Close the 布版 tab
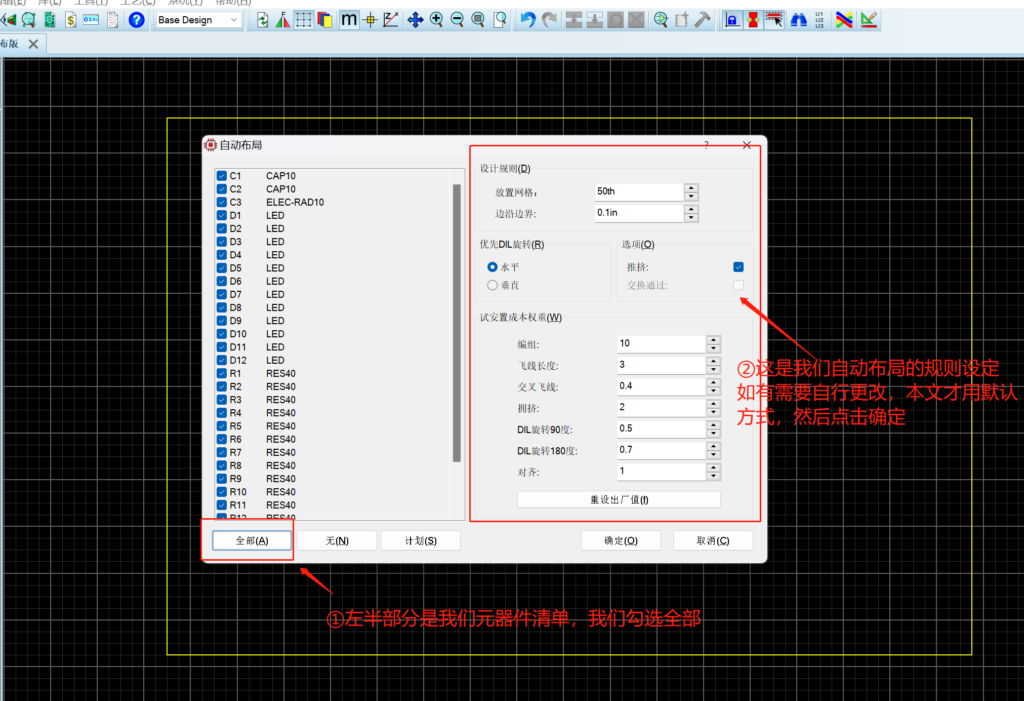 [x=33, y=44]
